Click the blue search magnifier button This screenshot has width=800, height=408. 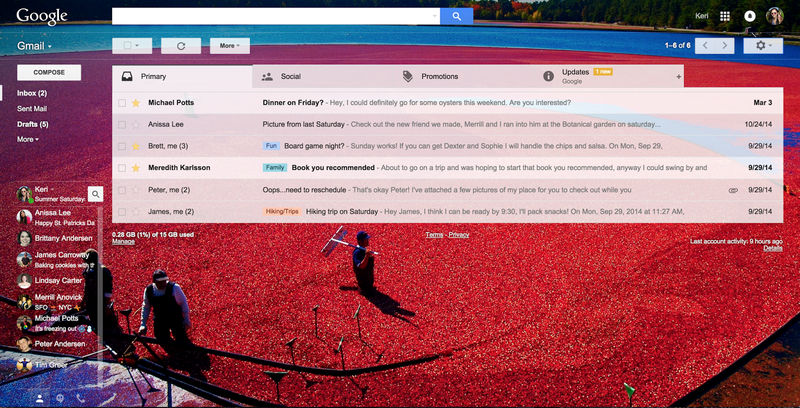coord(456,16)
